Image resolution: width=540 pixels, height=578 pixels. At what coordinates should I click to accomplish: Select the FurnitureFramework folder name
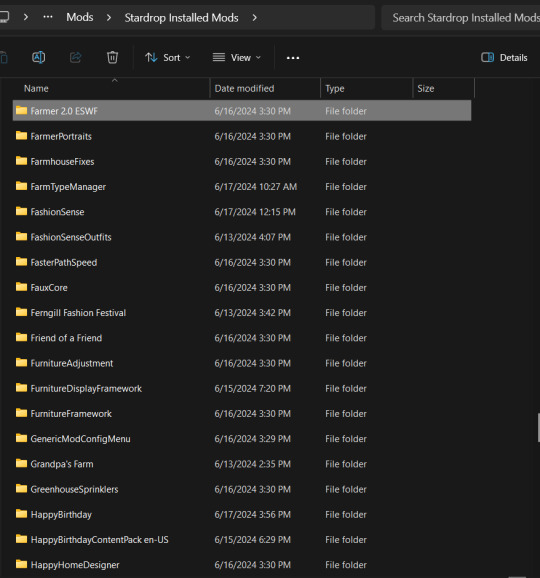(x=71, y=414)
